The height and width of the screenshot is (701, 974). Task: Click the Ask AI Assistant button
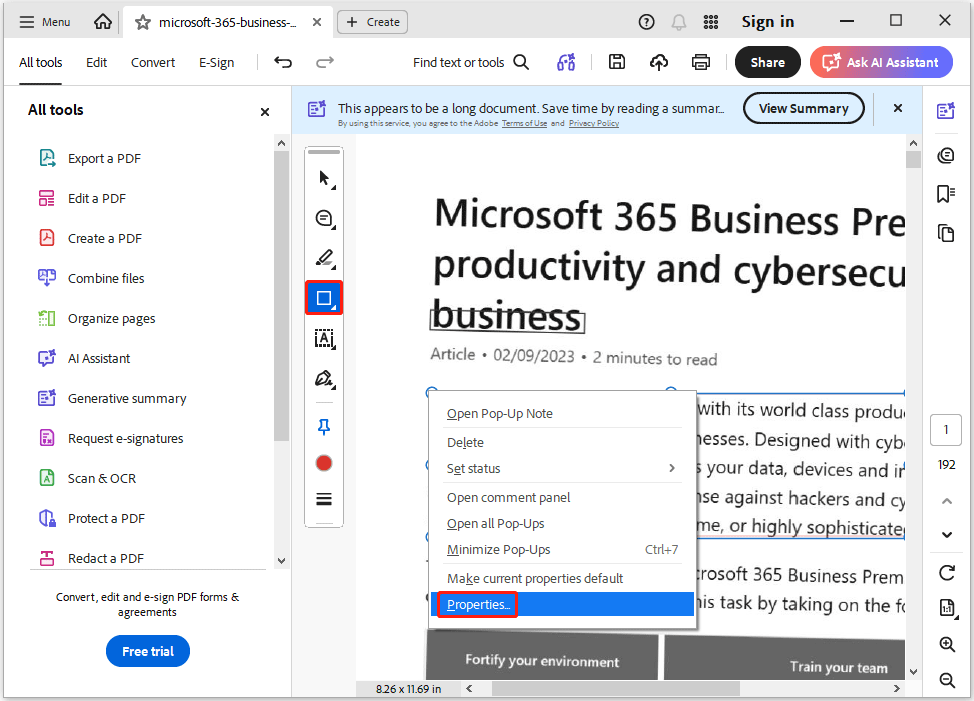[881, 62]
